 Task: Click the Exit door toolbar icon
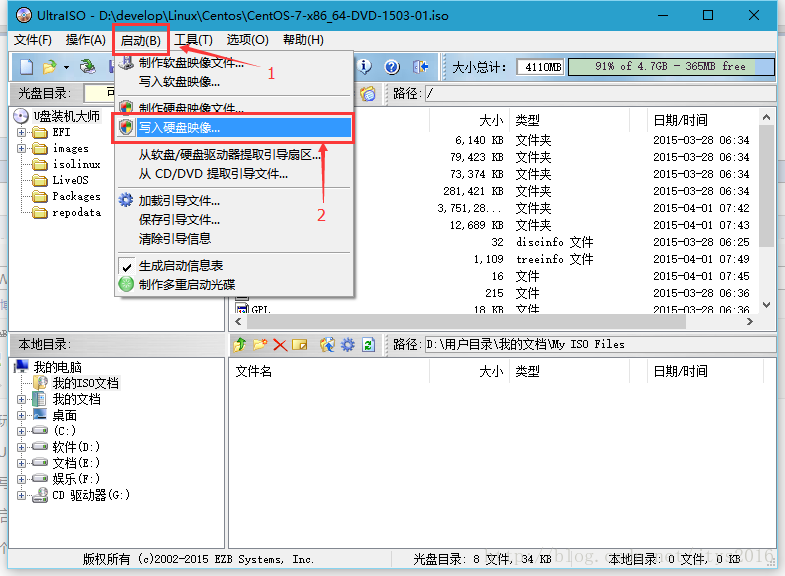421,67
